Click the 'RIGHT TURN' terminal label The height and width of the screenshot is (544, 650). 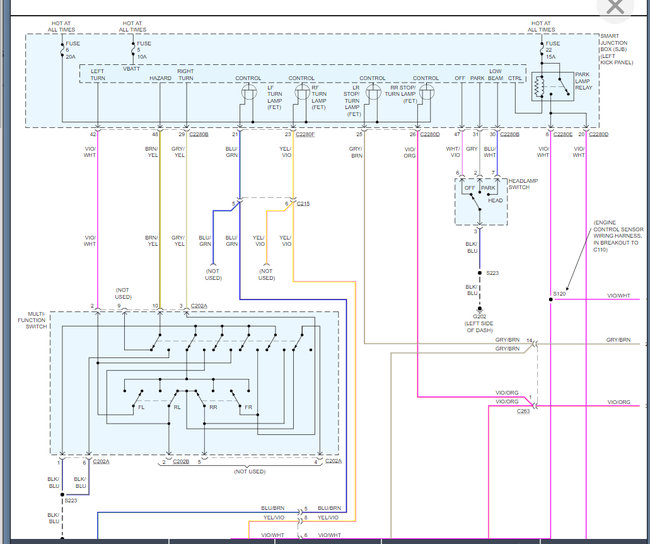[x=185, y=75]
